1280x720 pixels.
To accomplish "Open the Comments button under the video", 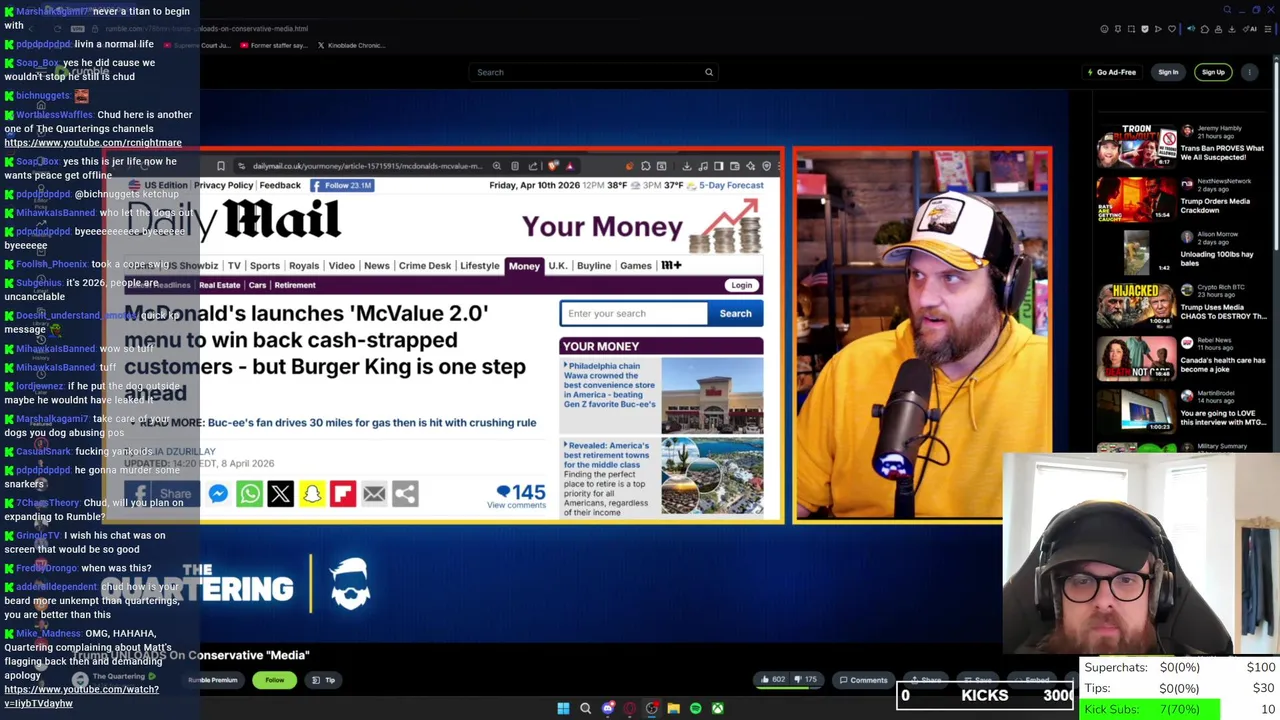I will [862, 680].
